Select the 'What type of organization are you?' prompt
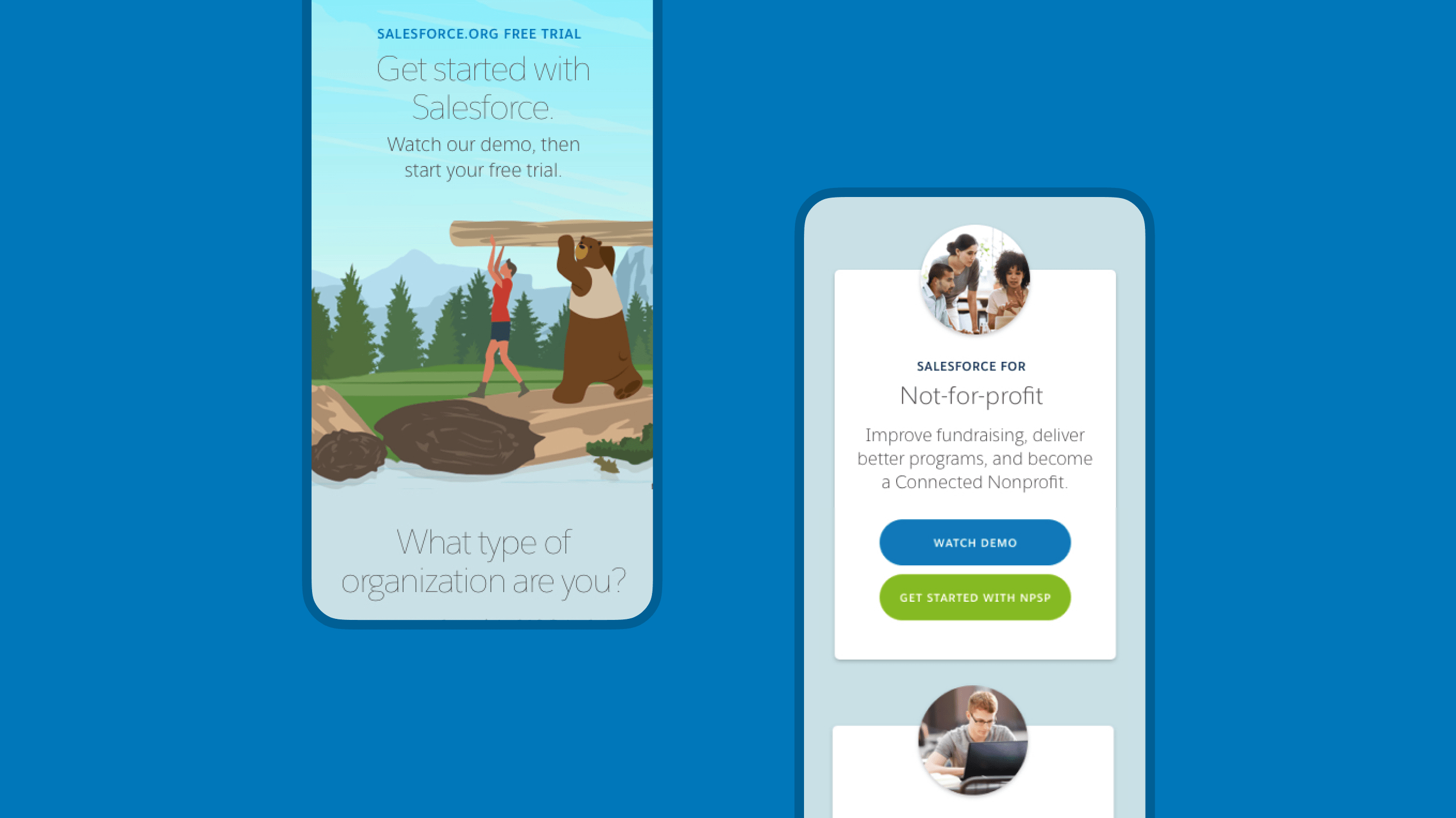1456x818 pixels. pos(483,560)
